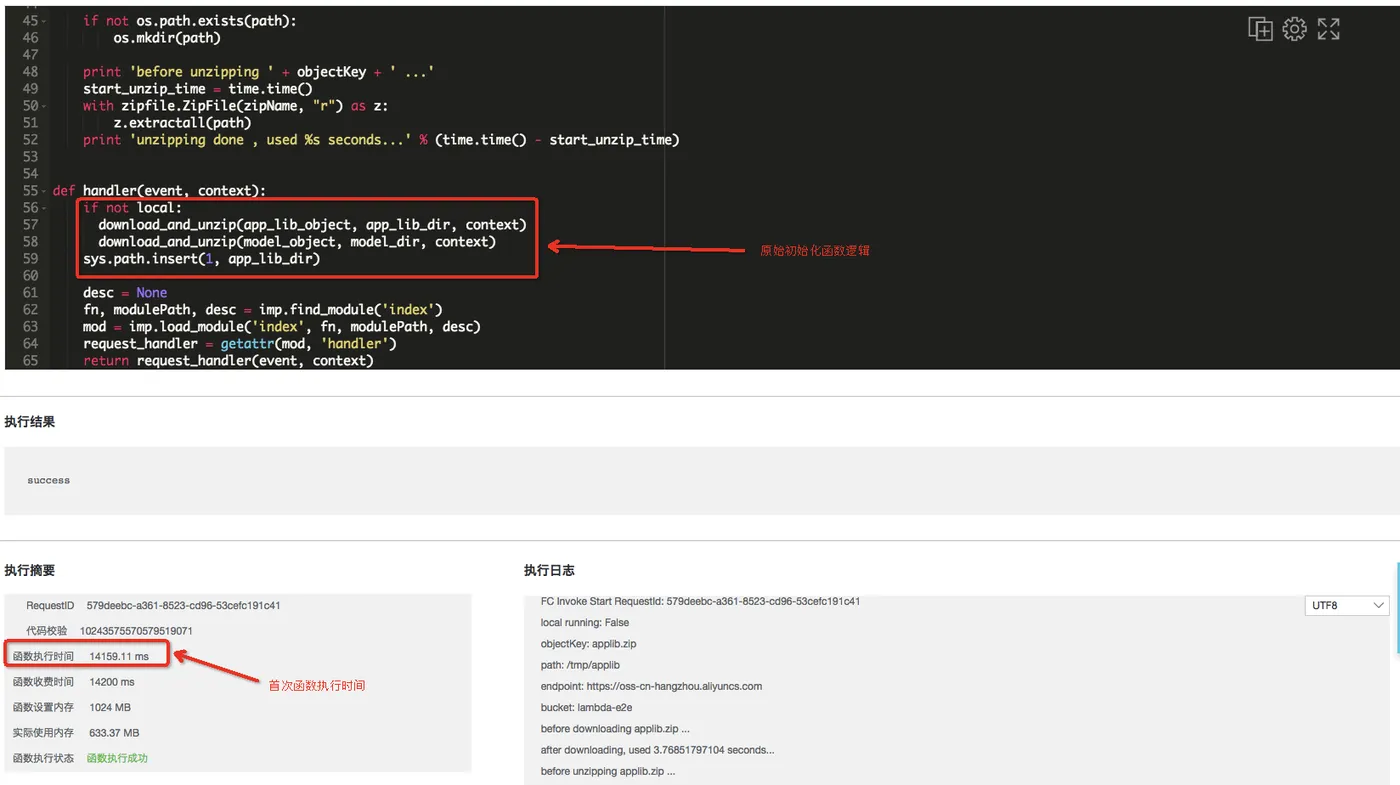Click the 'path: /tmp/applib' log line
The height and width of the screenshot is (785, 1400).
pos(580,665)
